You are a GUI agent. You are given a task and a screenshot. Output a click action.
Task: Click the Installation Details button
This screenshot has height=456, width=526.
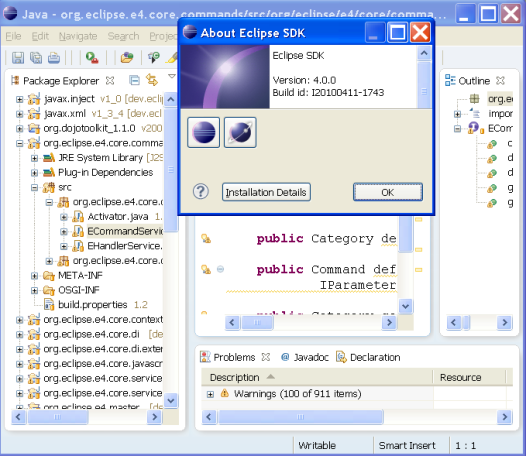[266, 192]
